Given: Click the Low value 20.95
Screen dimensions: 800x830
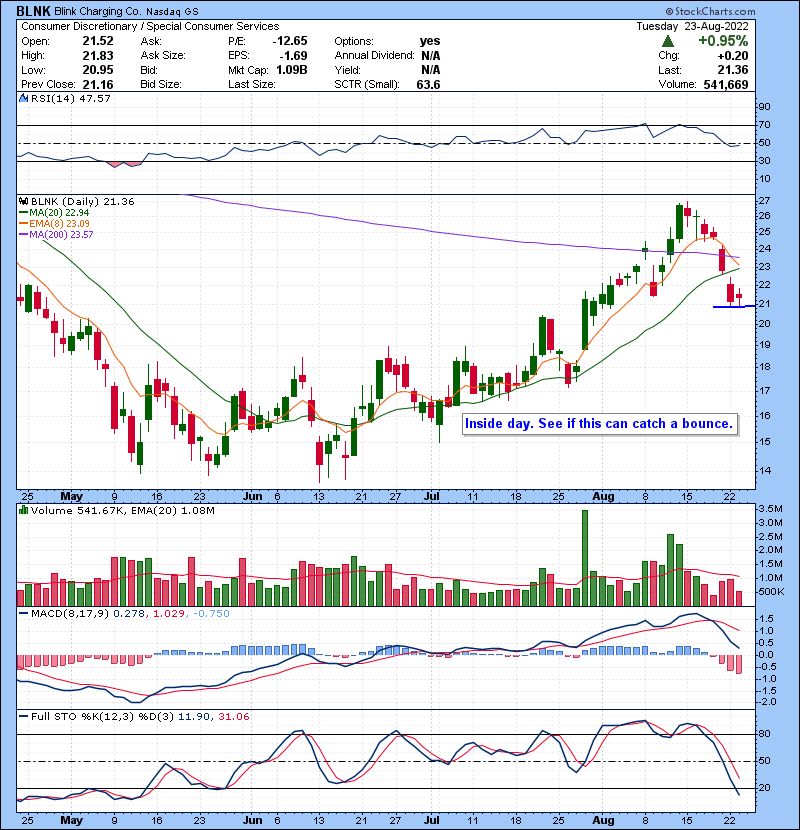Looking at the screenshot, I should [98, 70].
